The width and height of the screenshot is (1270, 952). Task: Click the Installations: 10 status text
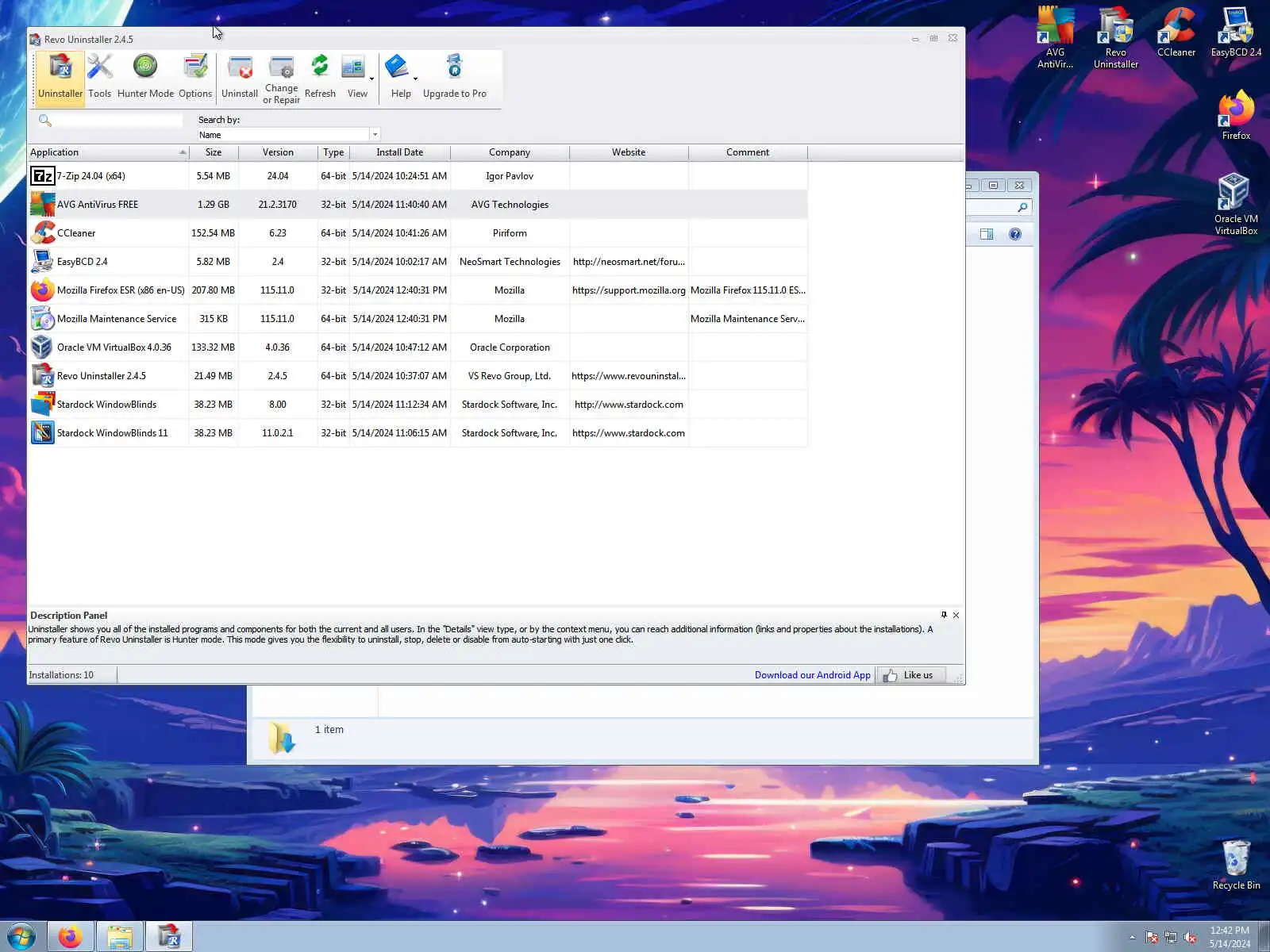[61, 675]
